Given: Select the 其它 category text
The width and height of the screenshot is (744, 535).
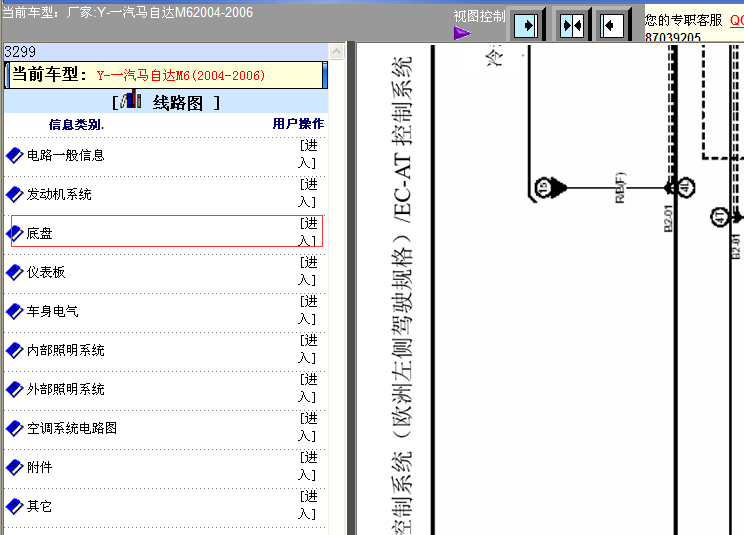Looking at the screenshot, I should coord(39,506).
